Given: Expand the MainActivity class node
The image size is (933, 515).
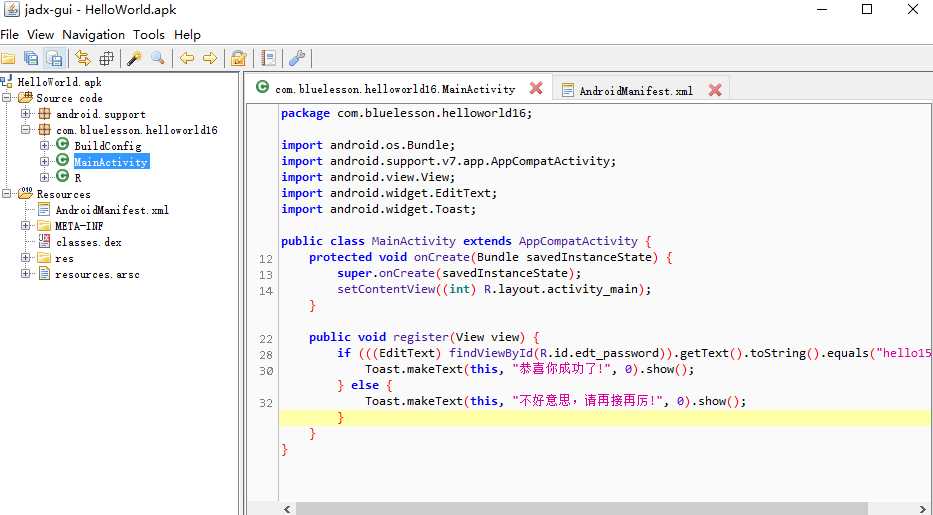Looking at the screenshot, I should point(45,161).
